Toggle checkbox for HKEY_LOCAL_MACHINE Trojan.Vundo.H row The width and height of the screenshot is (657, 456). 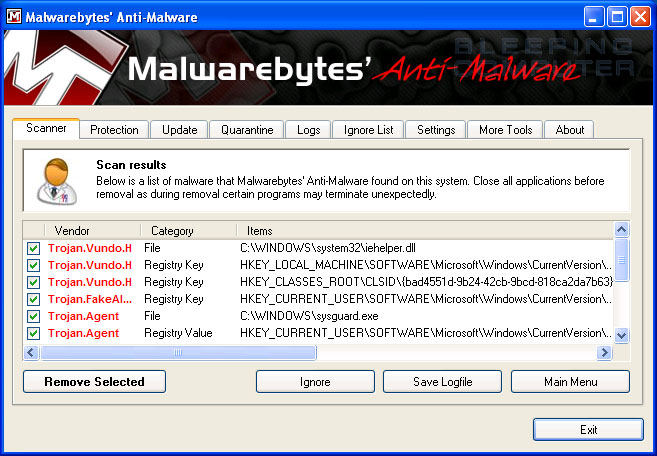(34, 265)
